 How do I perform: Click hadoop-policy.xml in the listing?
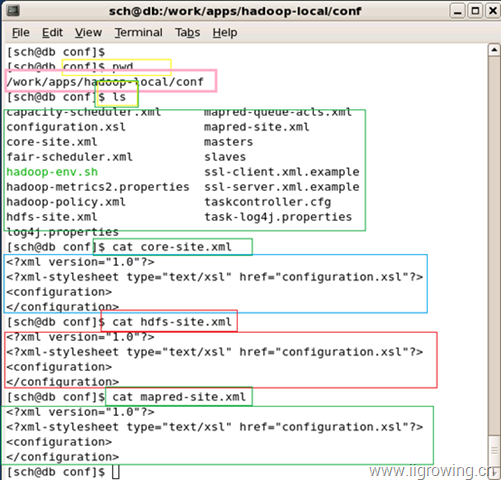(x=66, y=202)
